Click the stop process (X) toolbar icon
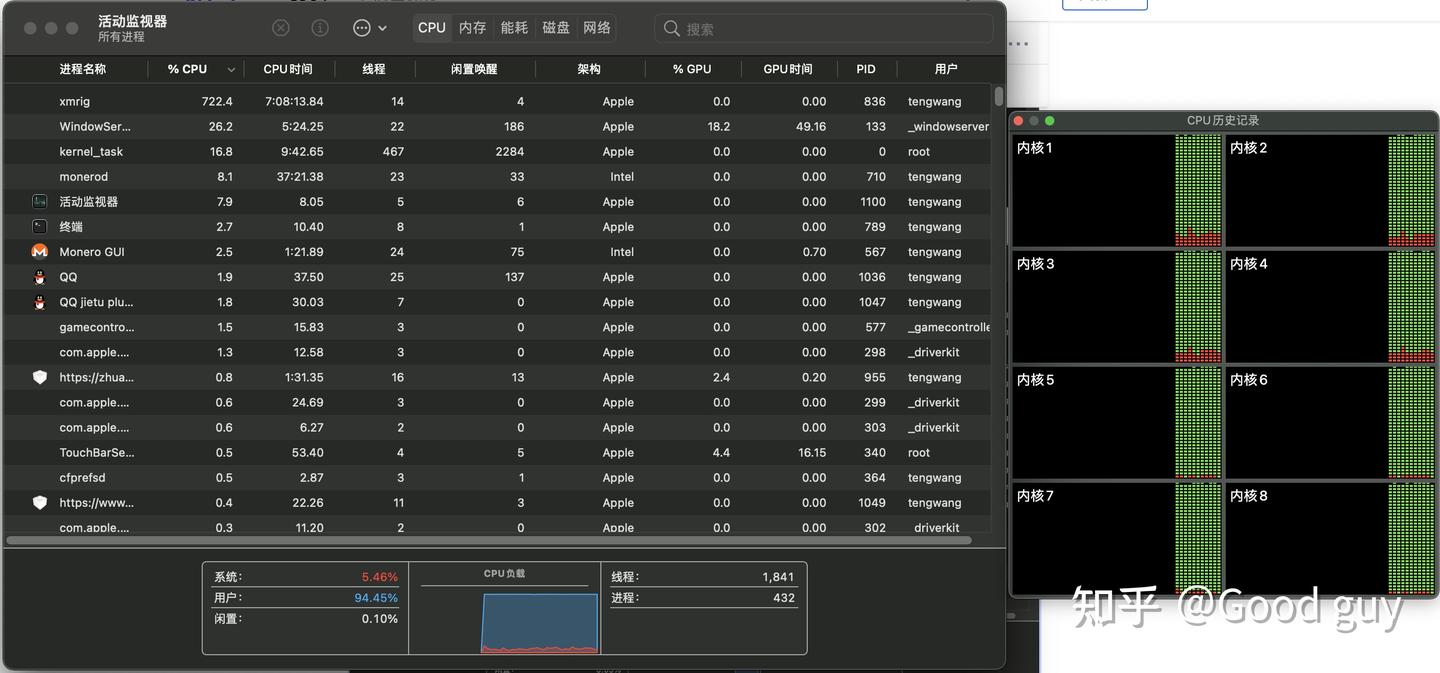 (x=281, y=28)
